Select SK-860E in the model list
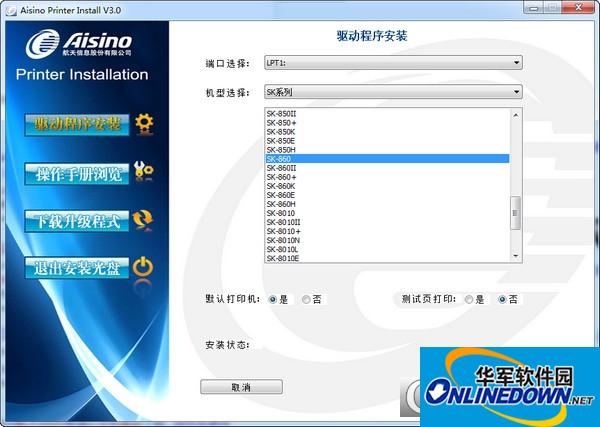Viewport: 600px width, 427px height. click(387, 195)
